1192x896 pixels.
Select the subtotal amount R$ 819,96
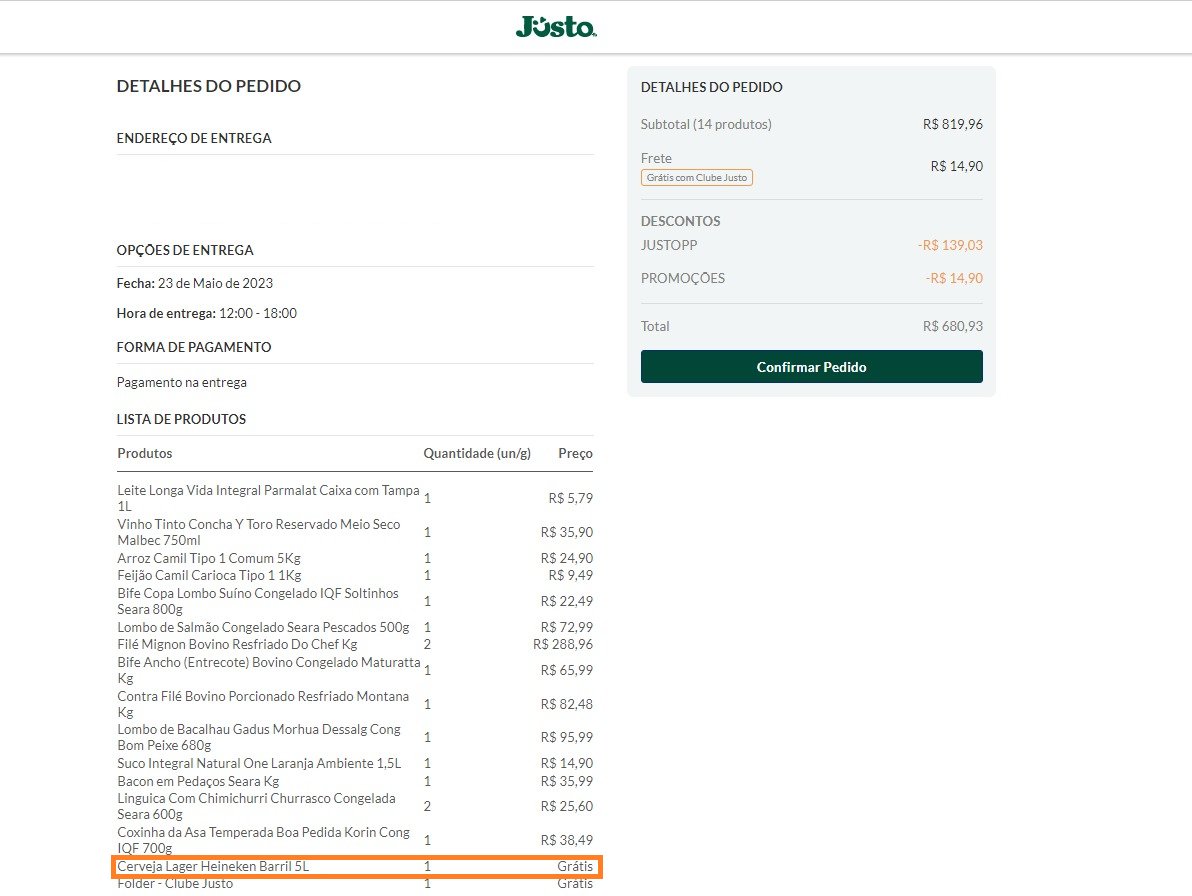coord(953,124)
